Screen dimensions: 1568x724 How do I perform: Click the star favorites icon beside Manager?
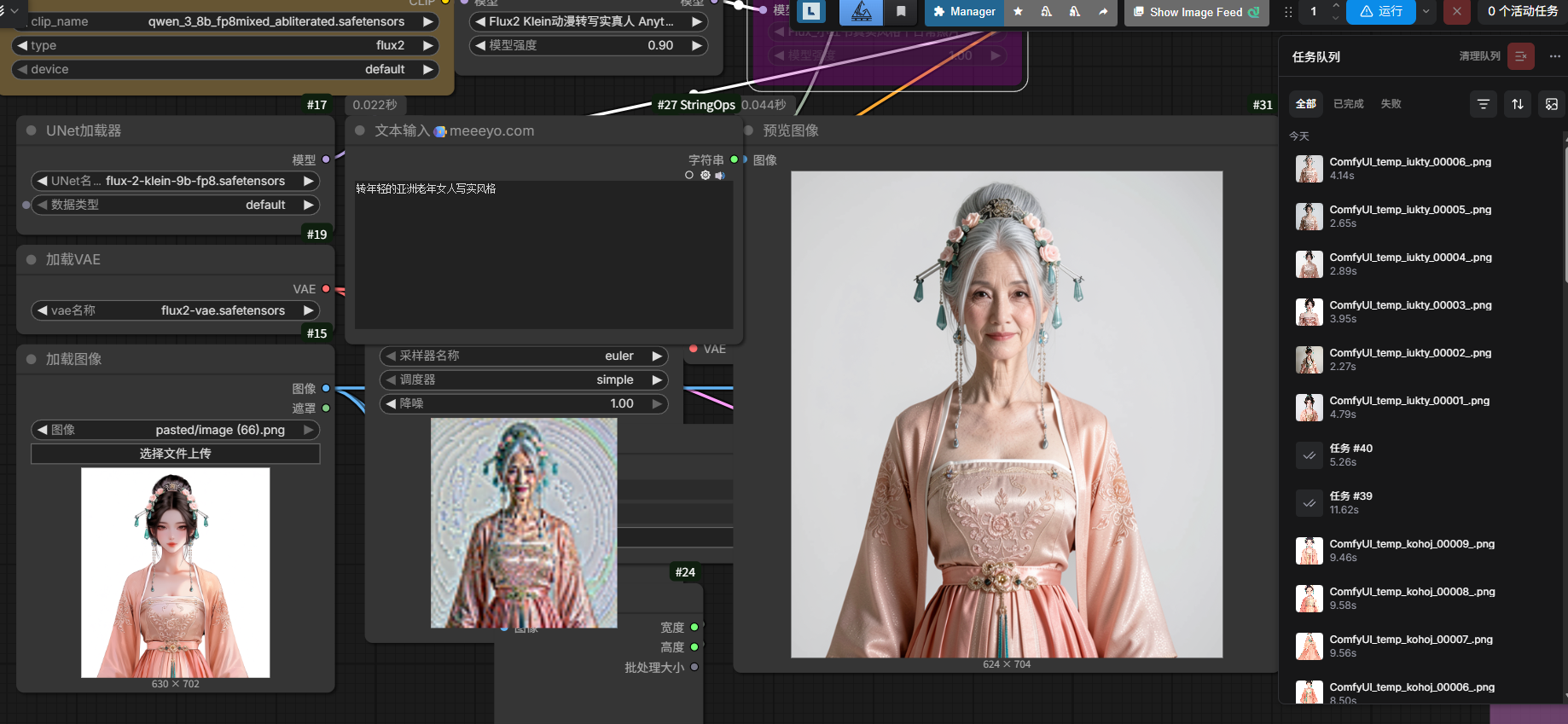[1018, 12]
